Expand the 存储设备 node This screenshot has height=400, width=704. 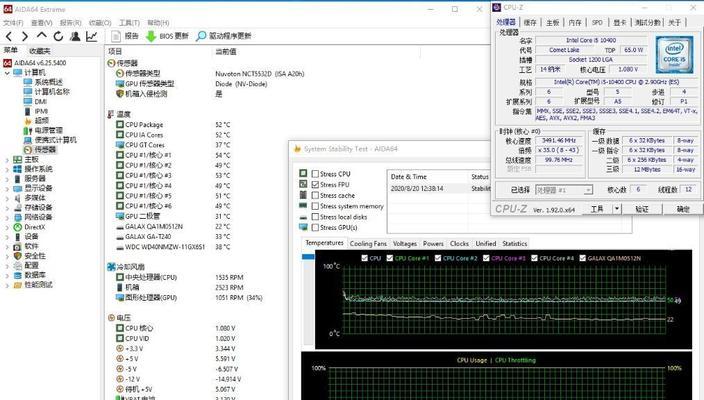coord(7,208)
